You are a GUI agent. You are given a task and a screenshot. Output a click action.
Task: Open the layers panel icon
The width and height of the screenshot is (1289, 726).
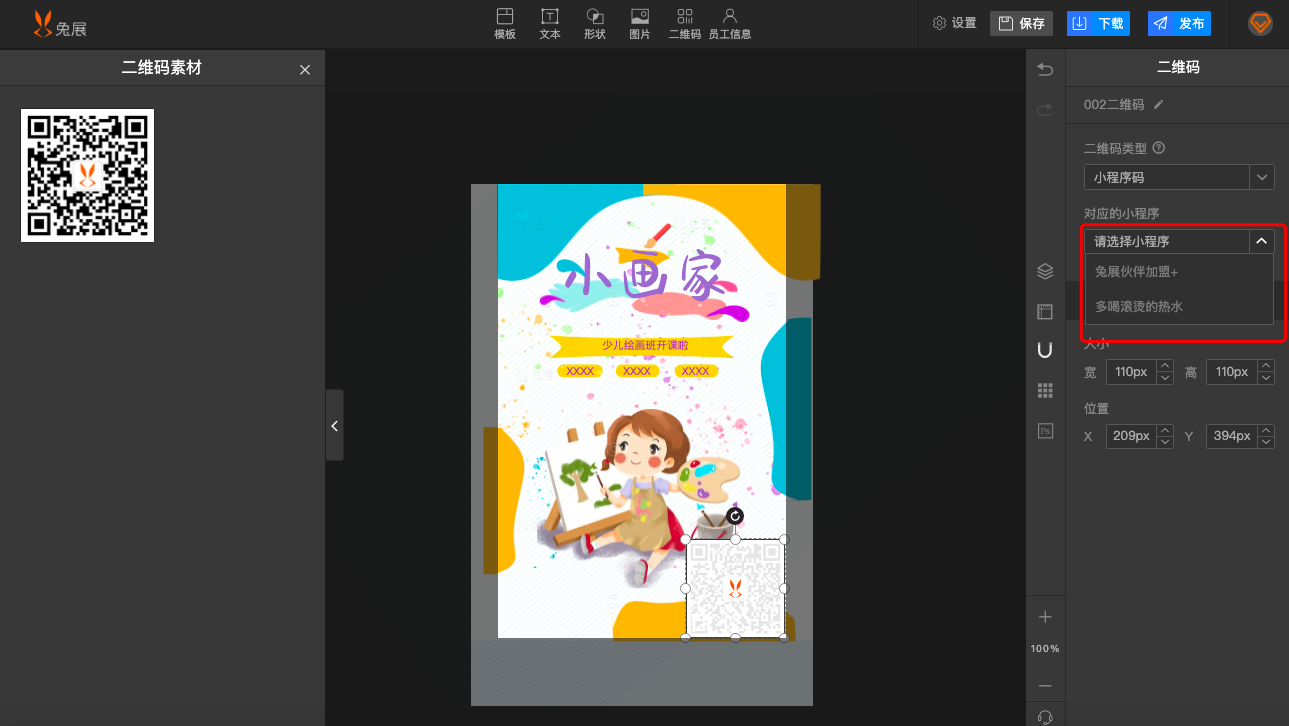click(1045, 270)
